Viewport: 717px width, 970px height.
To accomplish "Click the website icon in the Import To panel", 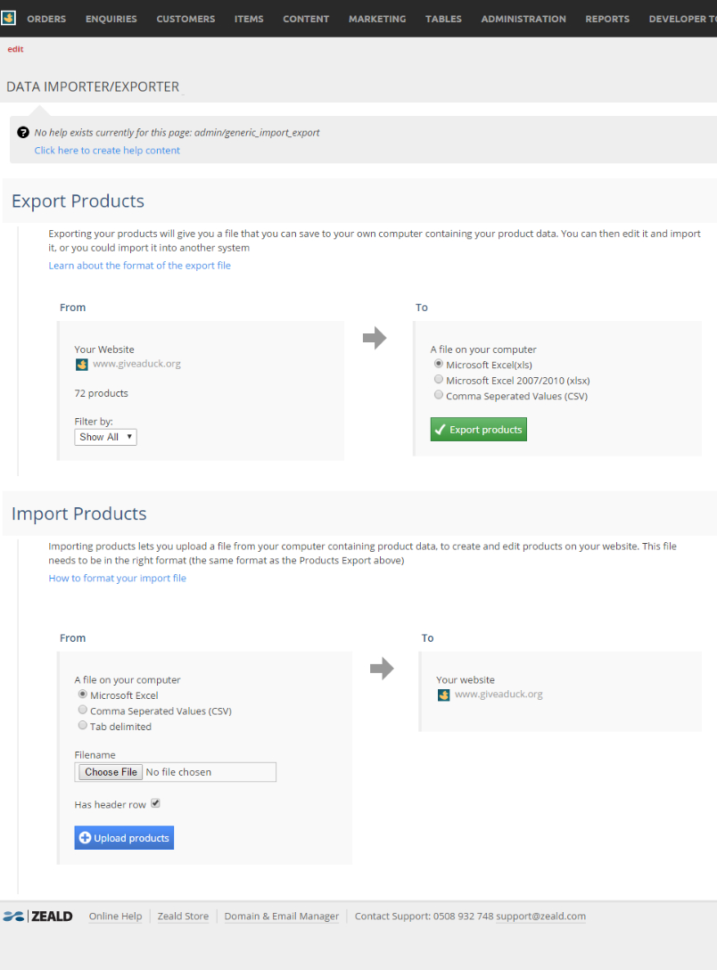I will click(444, 694).
